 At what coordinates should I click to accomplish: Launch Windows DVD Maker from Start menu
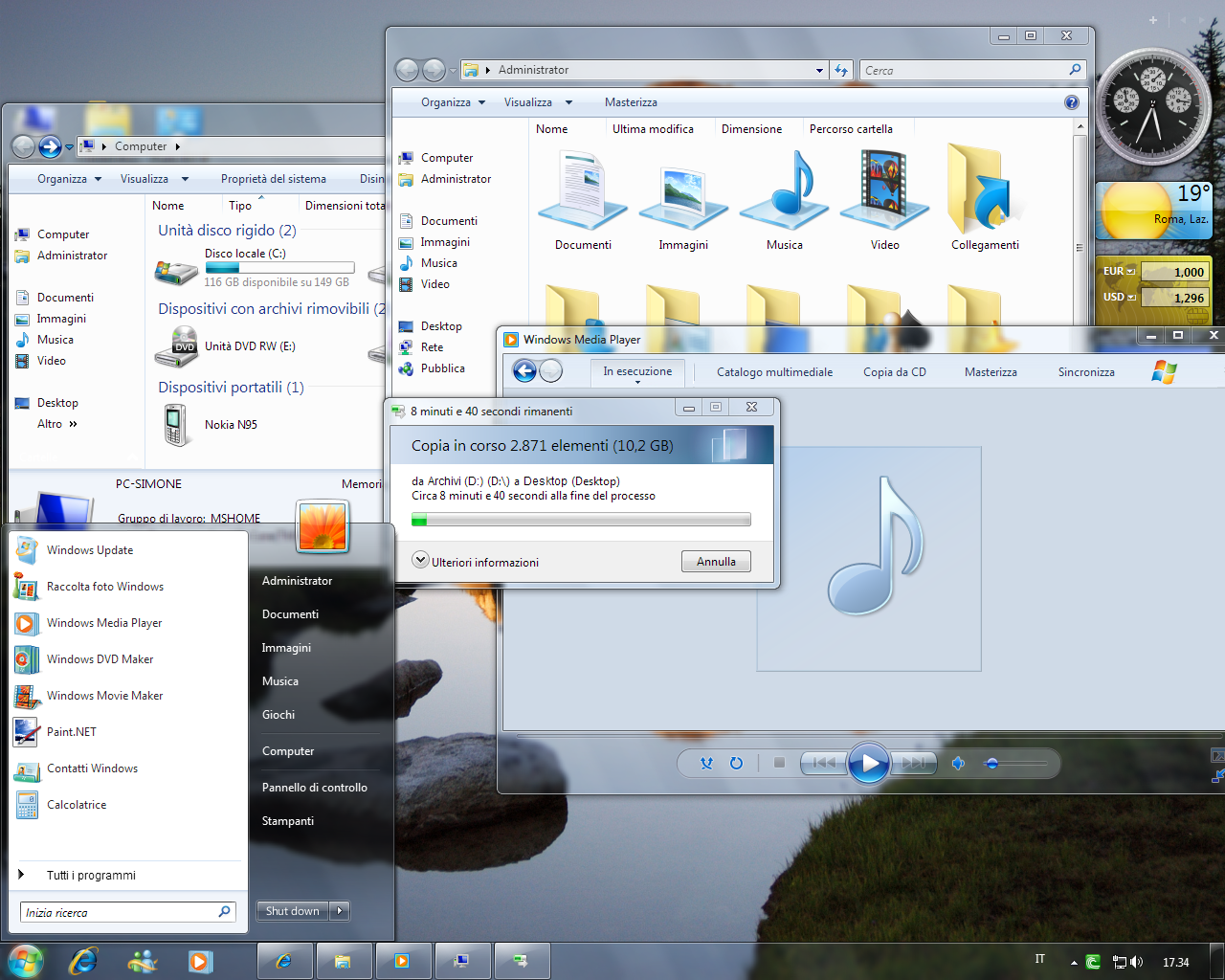pyautogui.click(x=128, y=659)
